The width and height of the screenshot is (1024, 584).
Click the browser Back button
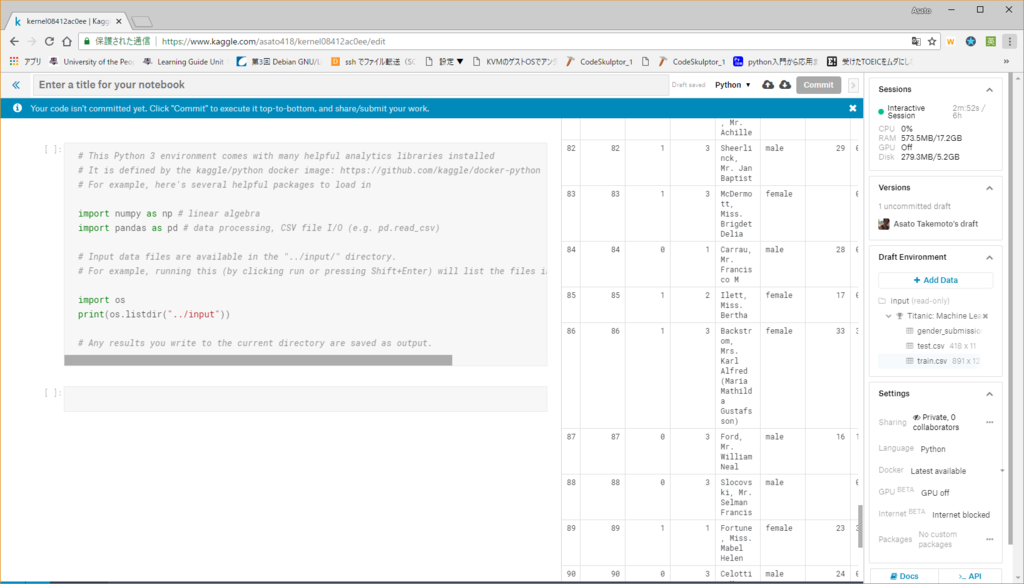[x=14, y=41]
